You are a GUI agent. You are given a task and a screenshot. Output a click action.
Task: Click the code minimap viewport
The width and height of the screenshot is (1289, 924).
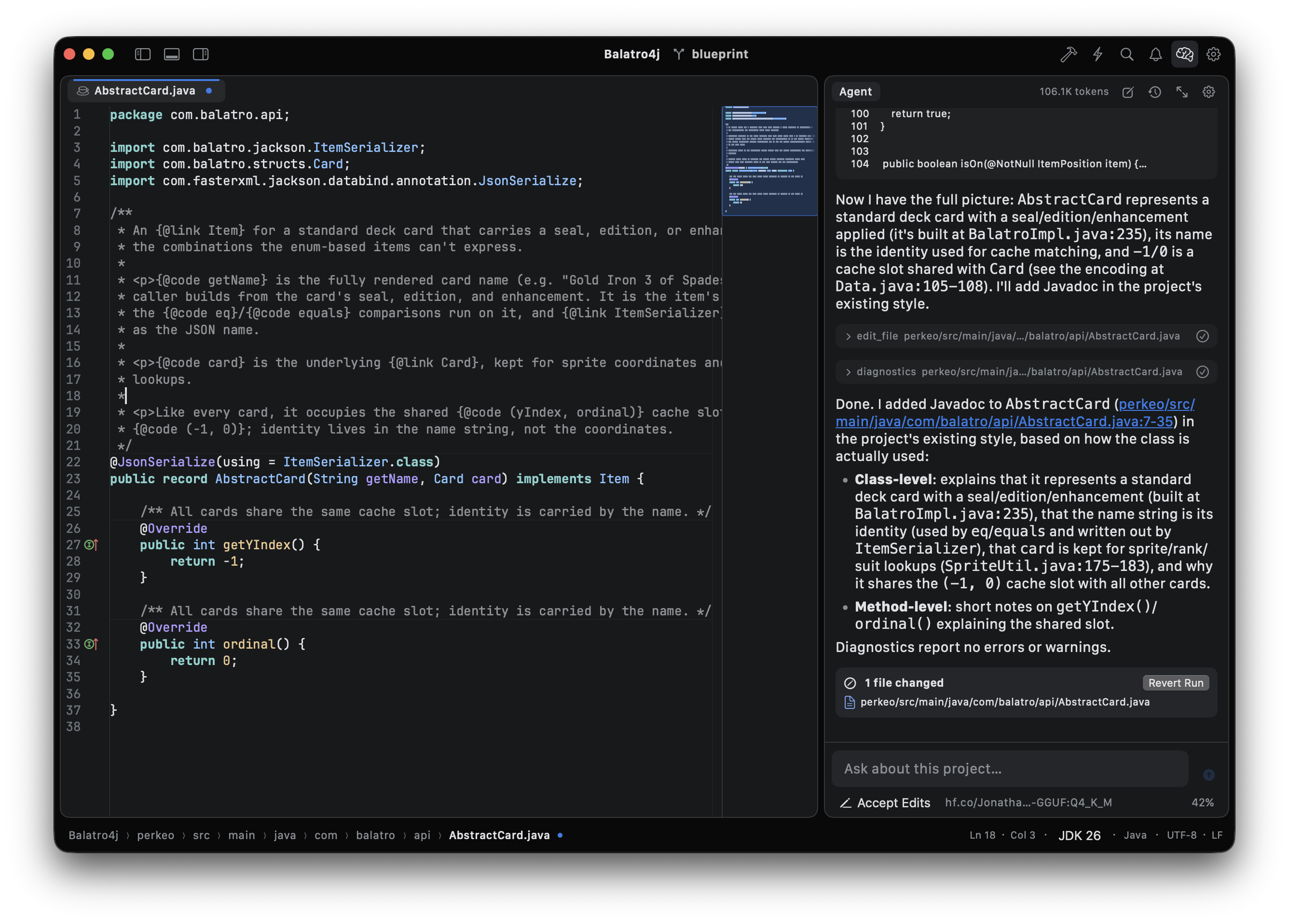click(769, 161)
